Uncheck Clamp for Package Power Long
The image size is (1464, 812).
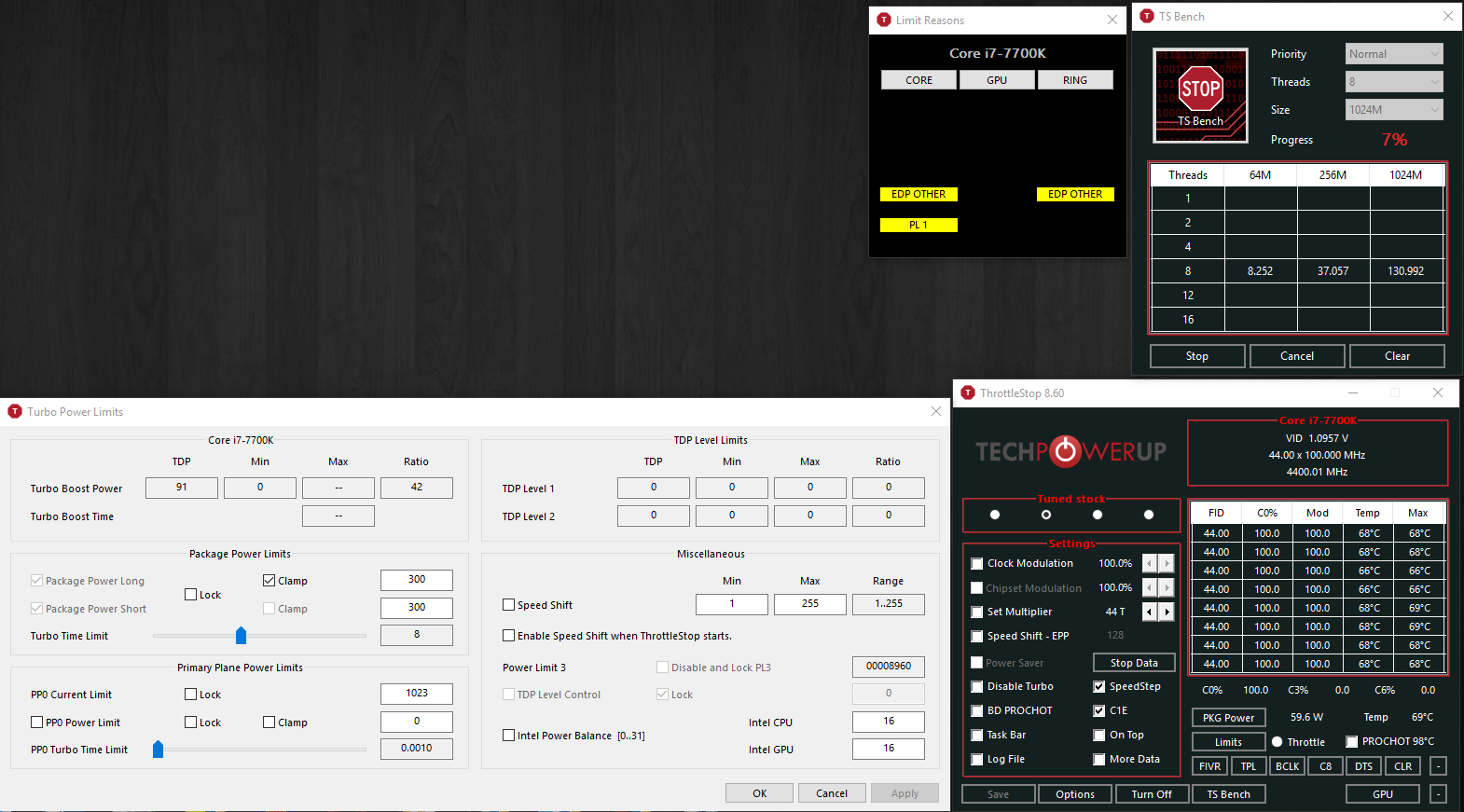[269, 580]
